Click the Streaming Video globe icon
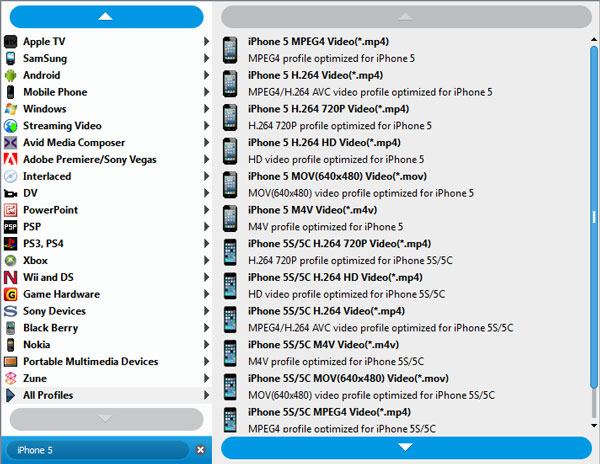This screenshot has height=464, width=600. [x=10, y=126]
